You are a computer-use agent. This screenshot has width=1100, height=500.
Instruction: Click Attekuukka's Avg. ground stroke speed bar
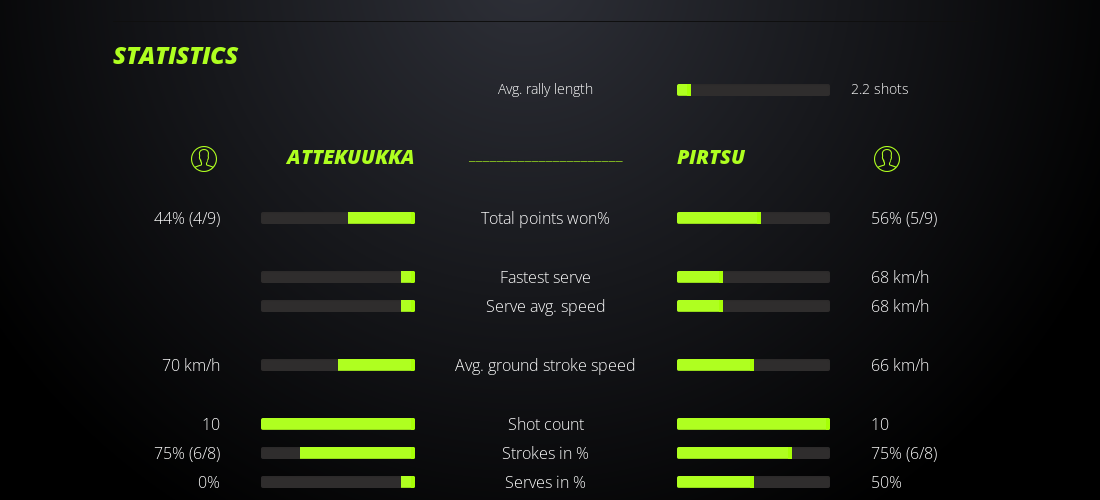tap(338, 365)
